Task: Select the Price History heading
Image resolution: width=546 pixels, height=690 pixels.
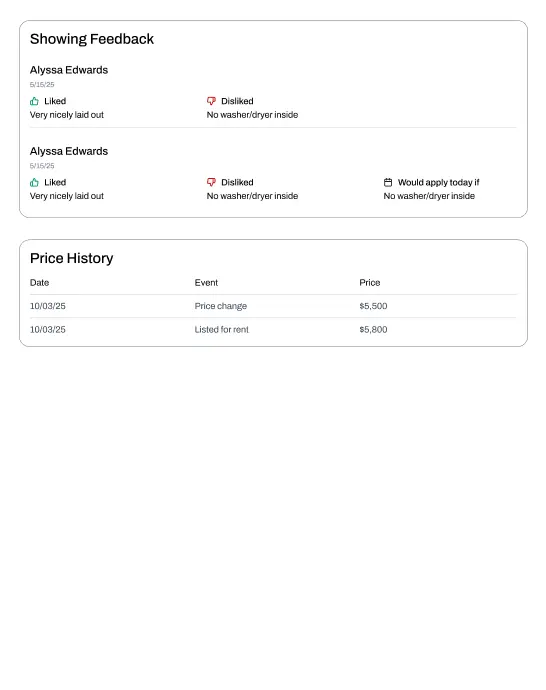Action: [72, 258]
